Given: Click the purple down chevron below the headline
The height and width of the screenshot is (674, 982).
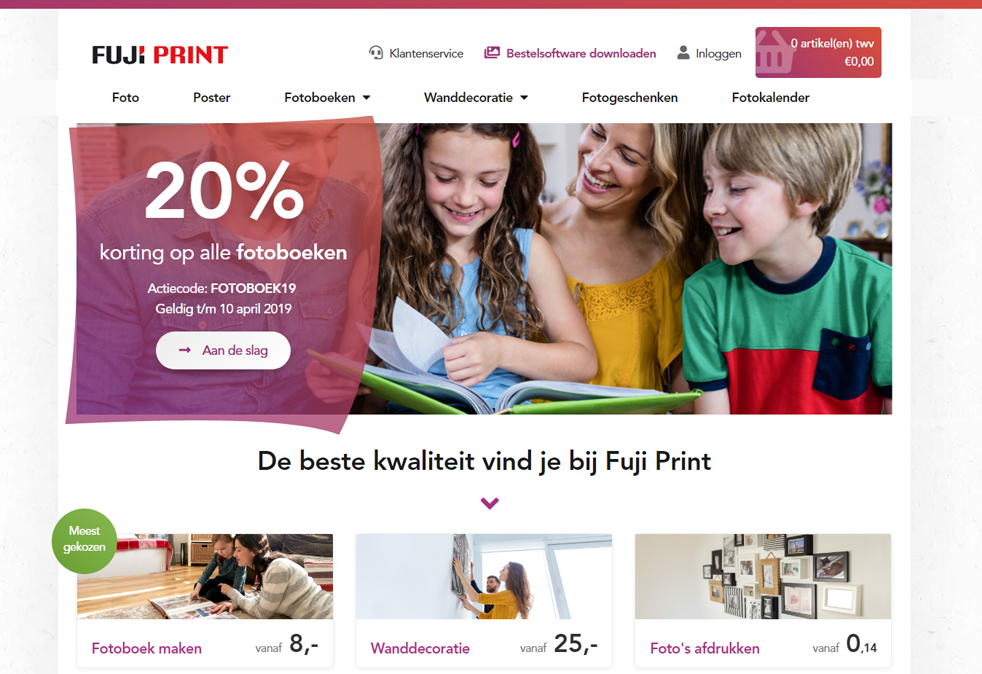Looking at the screenshot, I should pos(490,503).
